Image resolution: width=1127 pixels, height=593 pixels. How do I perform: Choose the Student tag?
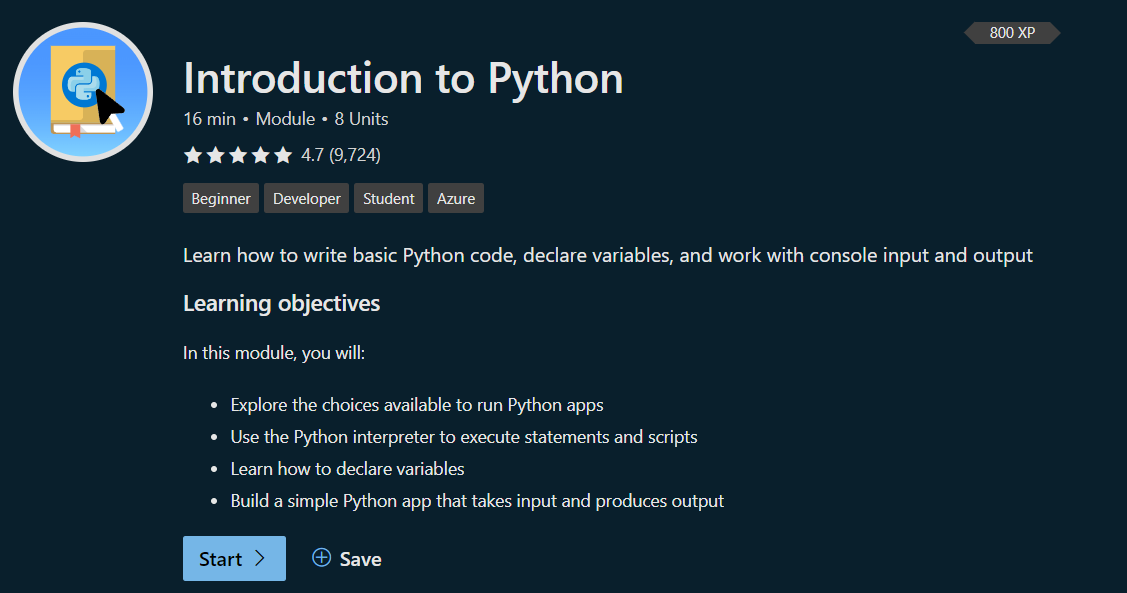[x=389, y=199]
